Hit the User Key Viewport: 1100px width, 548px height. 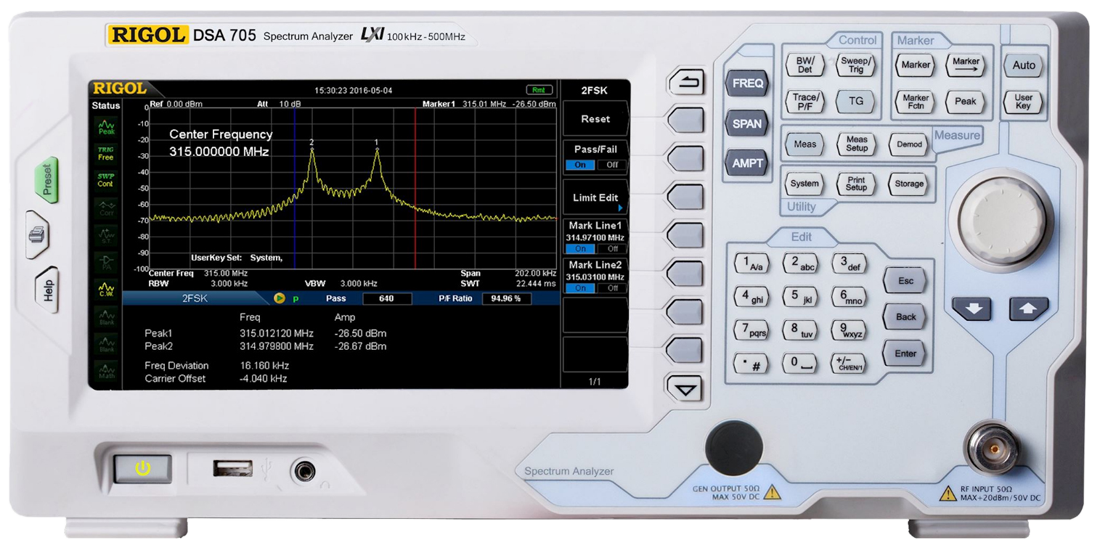(1024, 101)
